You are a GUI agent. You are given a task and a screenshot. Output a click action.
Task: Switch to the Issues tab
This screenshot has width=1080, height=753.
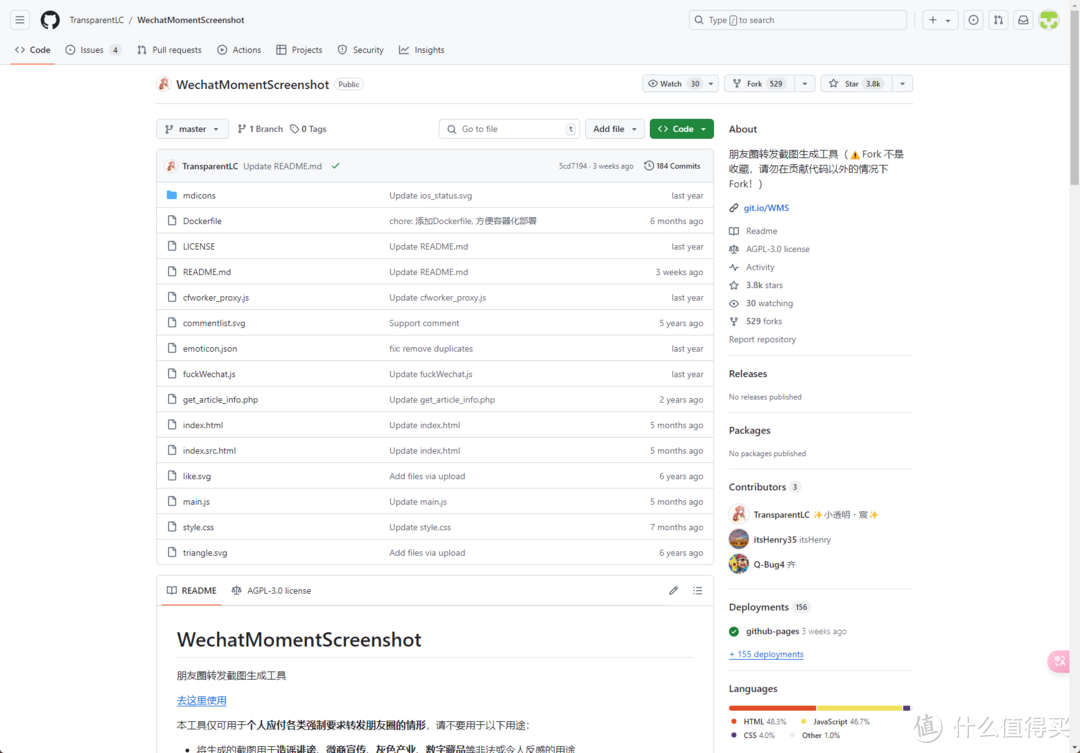94,50
